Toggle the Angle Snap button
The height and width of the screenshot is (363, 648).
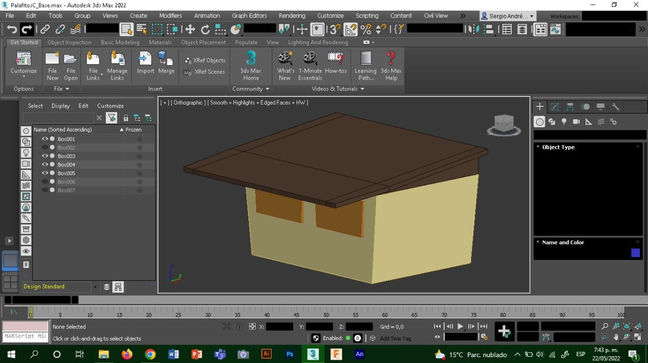tap(350, 29)
